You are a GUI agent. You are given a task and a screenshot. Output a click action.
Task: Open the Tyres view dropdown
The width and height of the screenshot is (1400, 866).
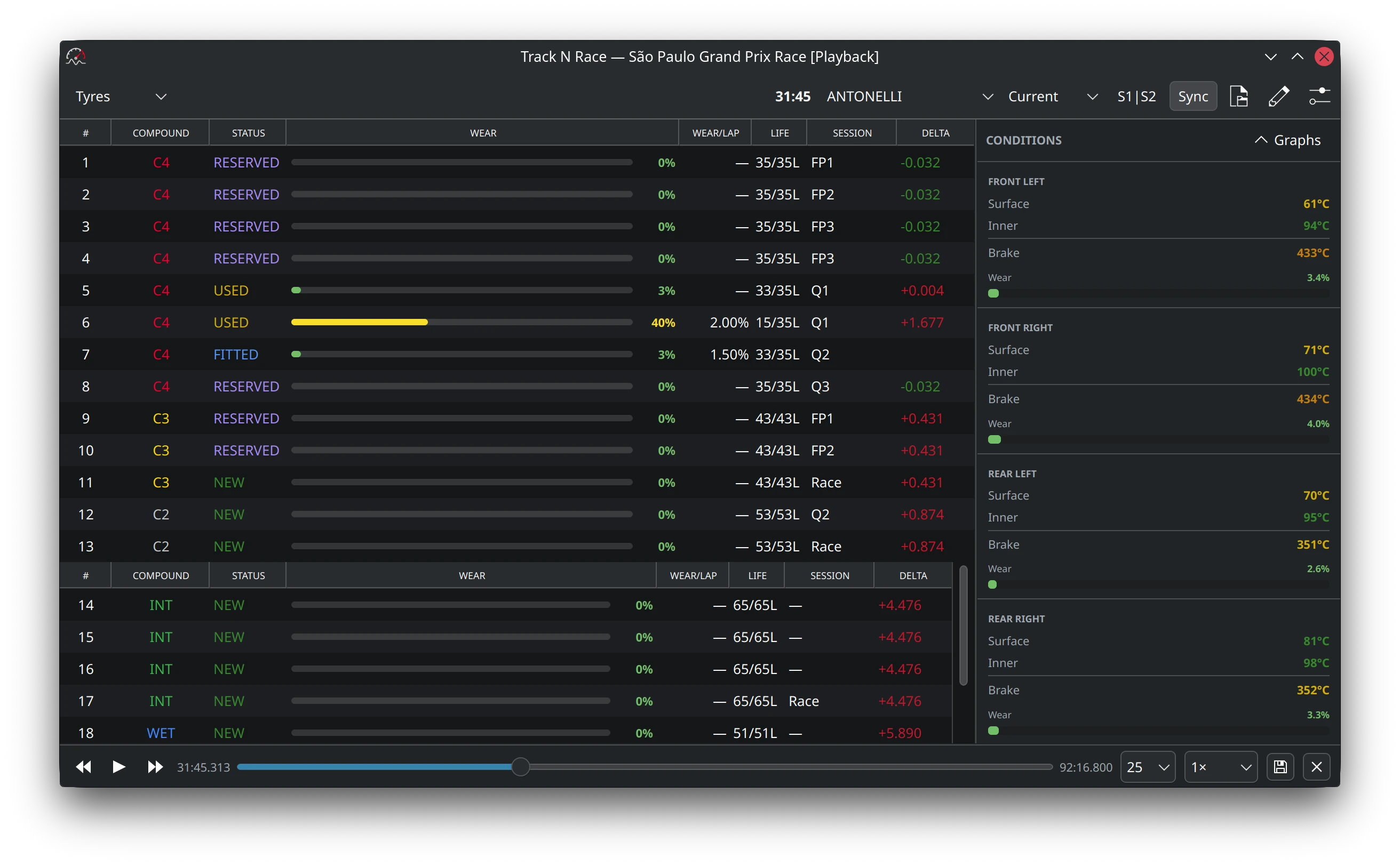tap(121, 96)
